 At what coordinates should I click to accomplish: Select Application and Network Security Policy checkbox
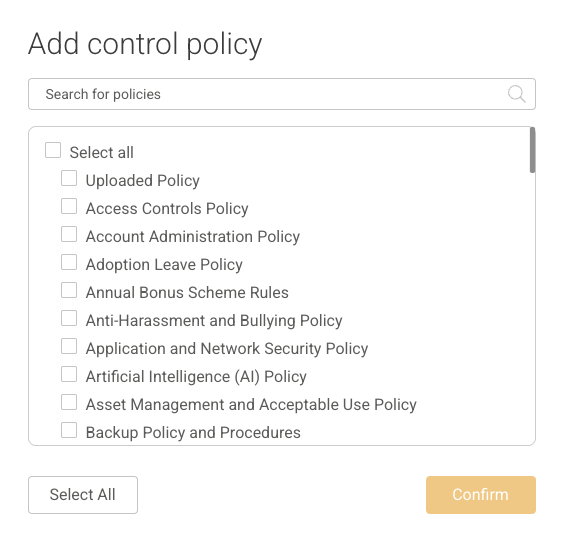click(69, 346)
